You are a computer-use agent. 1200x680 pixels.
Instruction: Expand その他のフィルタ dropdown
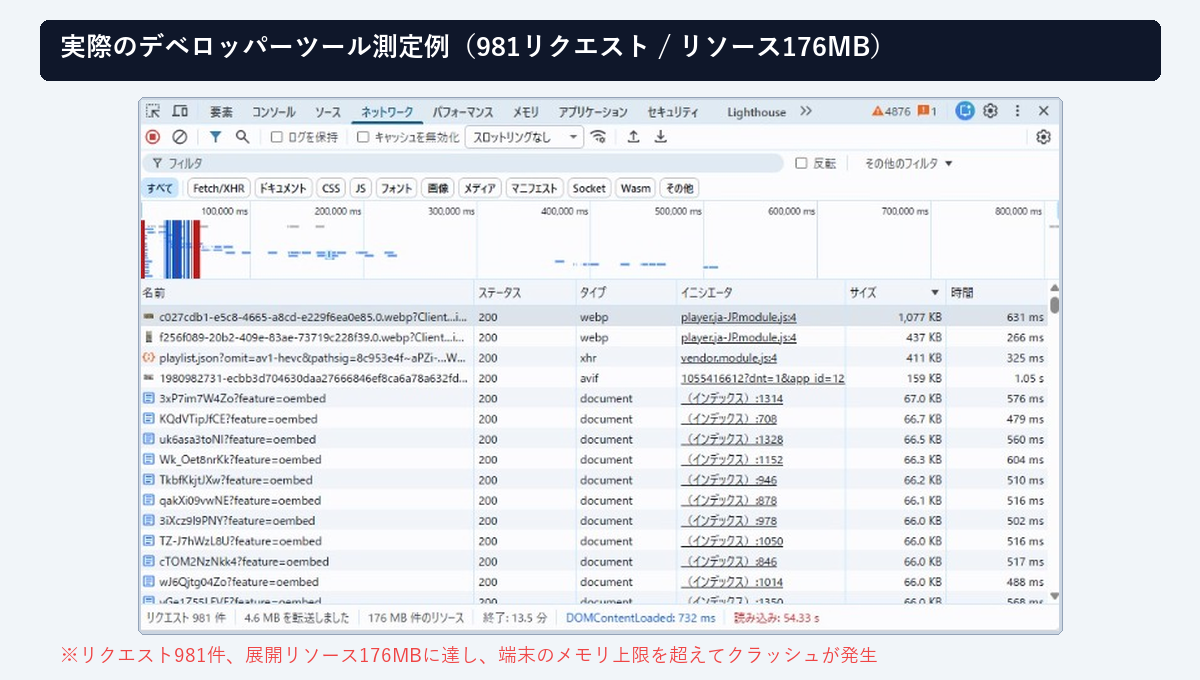pos(908,163)
